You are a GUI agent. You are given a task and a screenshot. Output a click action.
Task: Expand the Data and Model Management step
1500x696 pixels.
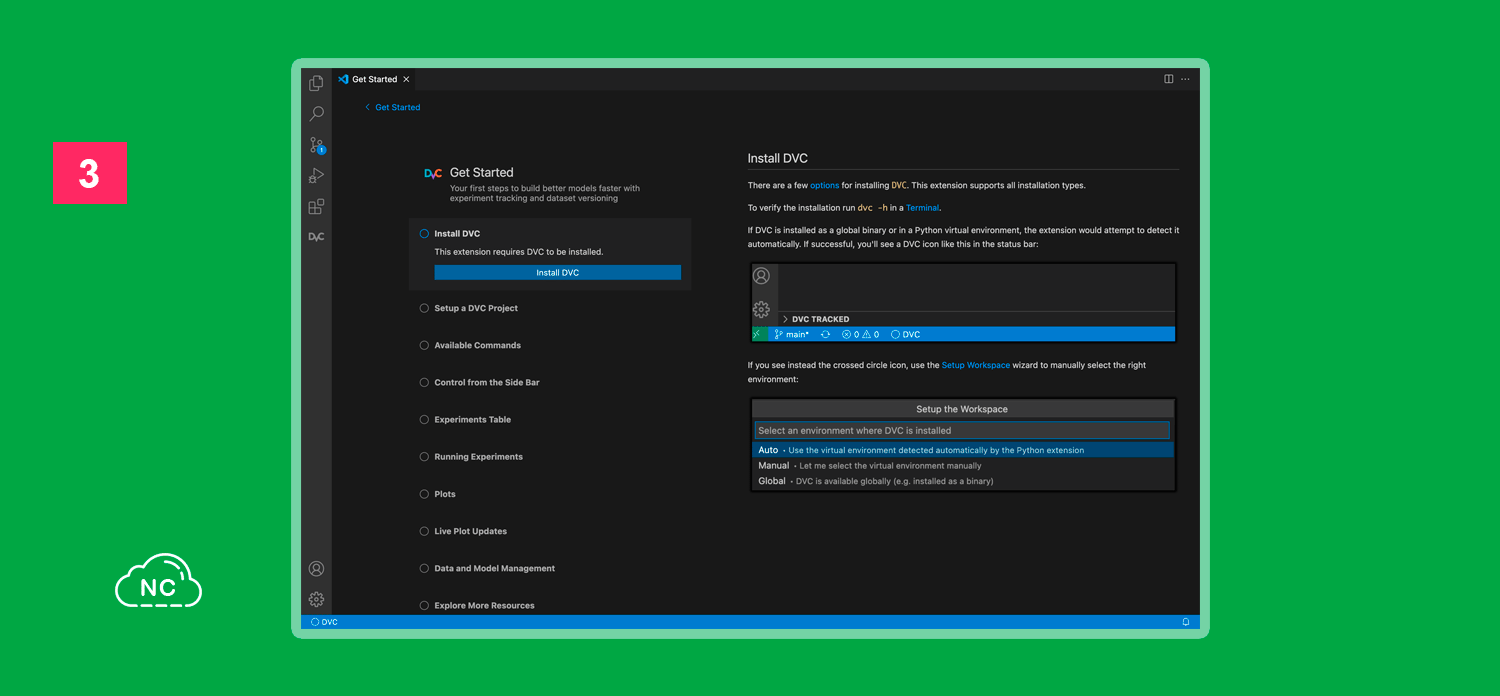pyautogui.click(x=494, y=568)
